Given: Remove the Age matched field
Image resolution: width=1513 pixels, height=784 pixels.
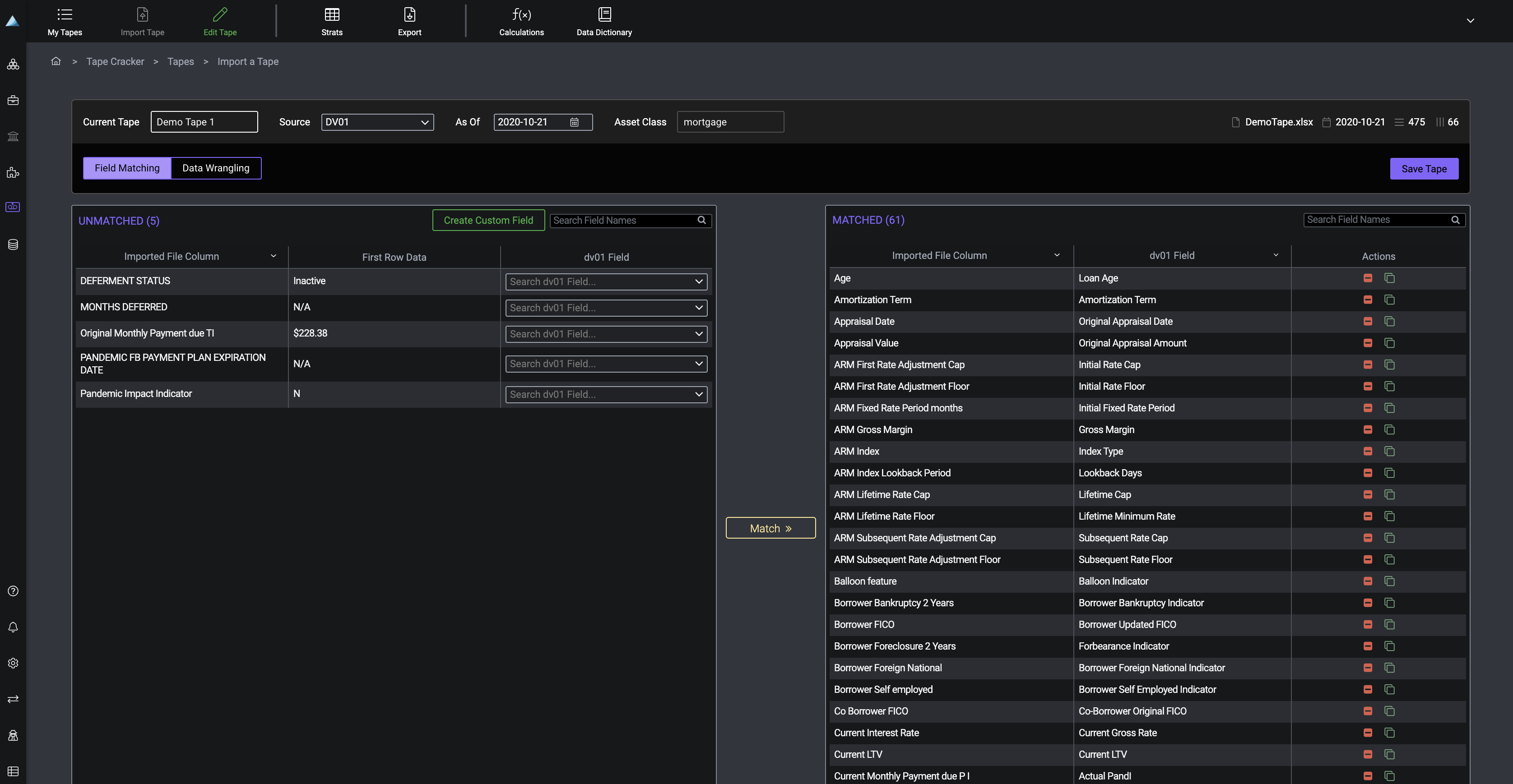Looking at the screenshot, I should coord(1367,278).
